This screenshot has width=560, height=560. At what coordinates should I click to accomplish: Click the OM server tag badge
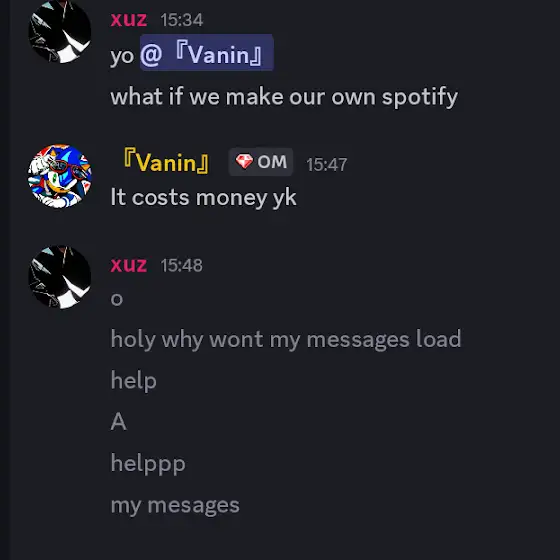point(261,162)
